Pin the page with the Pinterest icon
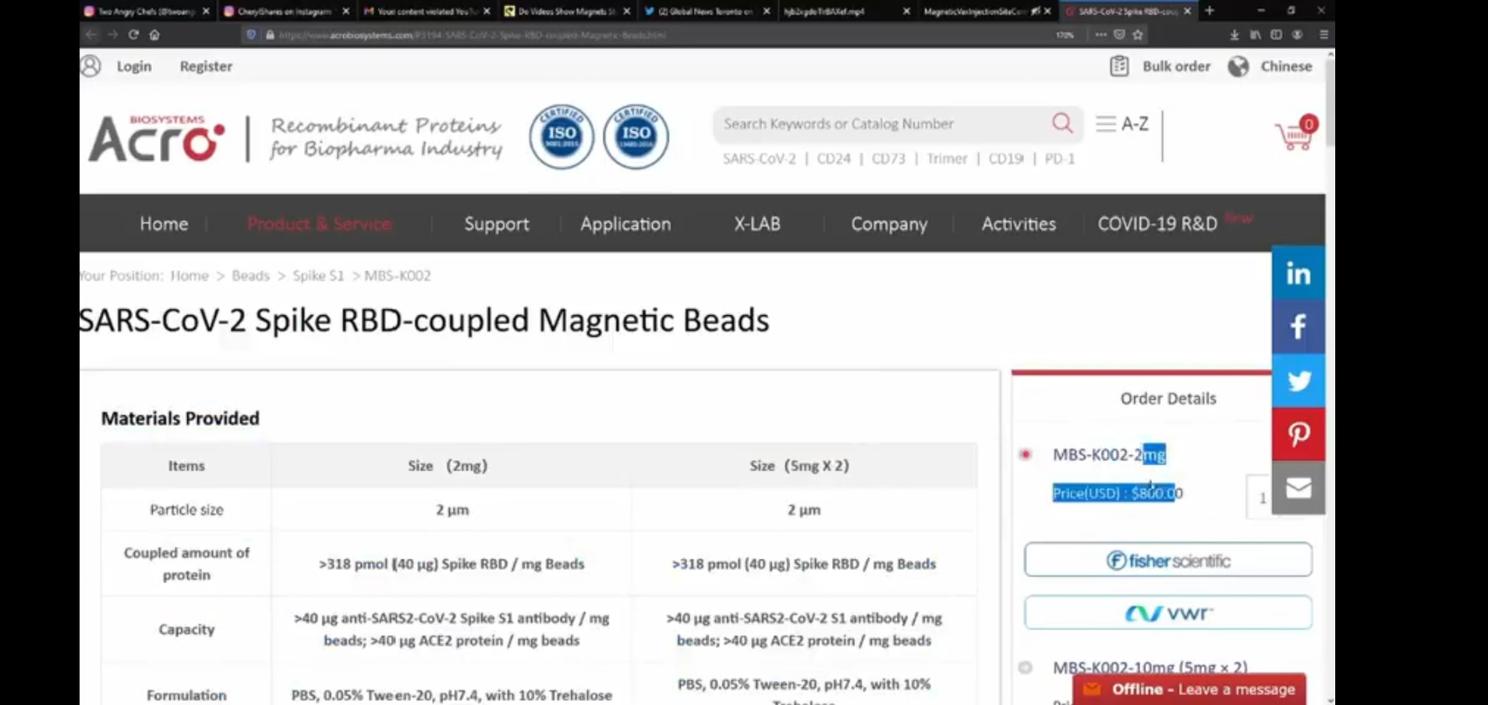Image resolution: width=1488 pixels, height=705 pixels. [x=1298, y=434]
